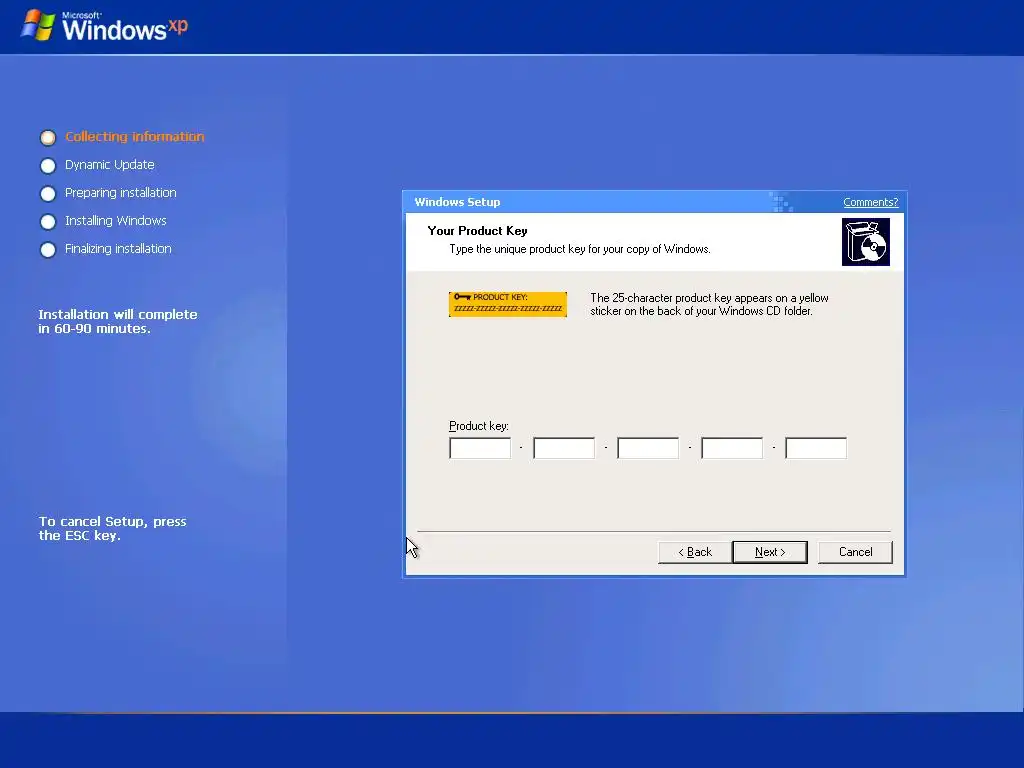Click 'To cancel Setup, press the ESC key' text
1024x768 pixels.
112,528
